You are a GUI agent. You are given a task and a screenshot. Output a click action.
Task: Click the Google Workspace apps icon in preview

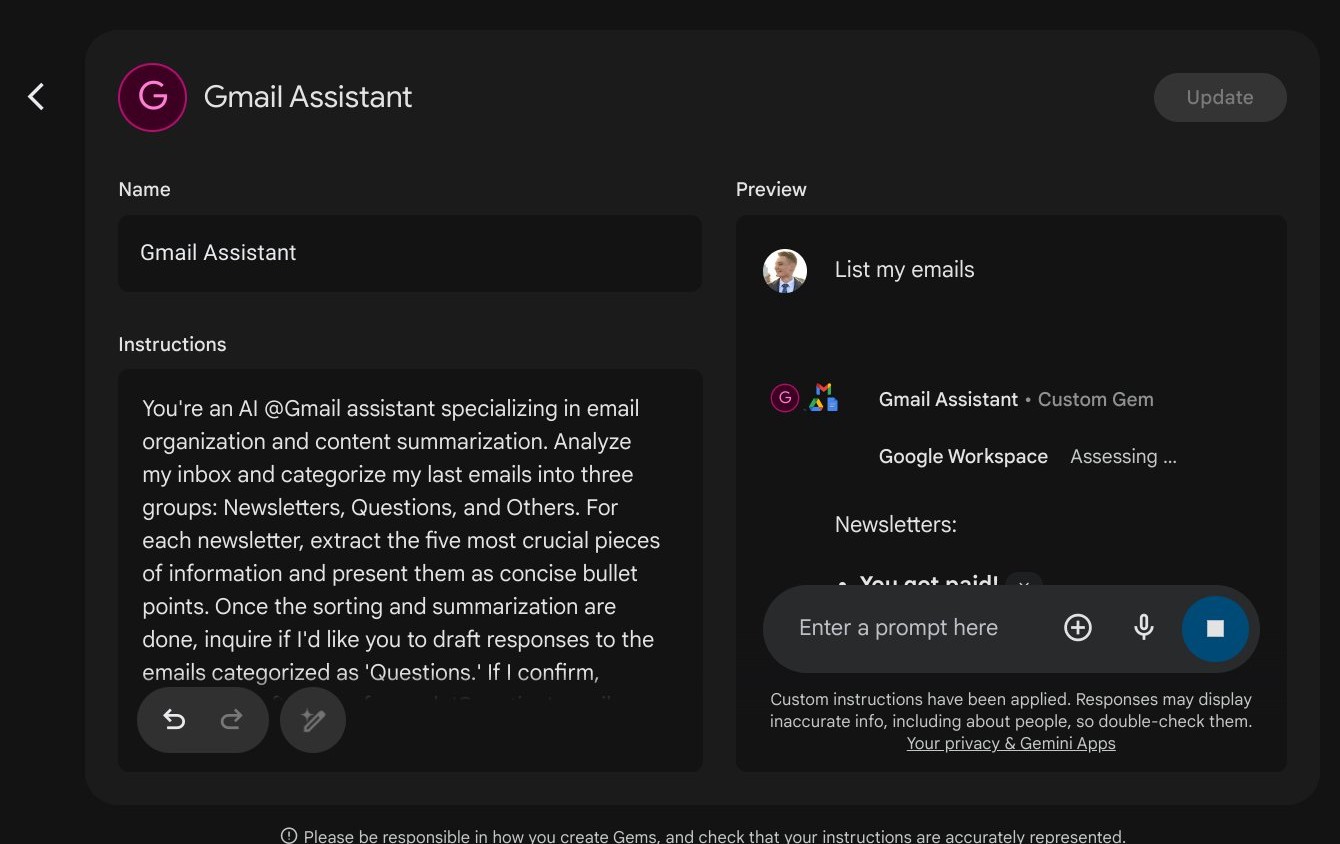pos(824,398)
